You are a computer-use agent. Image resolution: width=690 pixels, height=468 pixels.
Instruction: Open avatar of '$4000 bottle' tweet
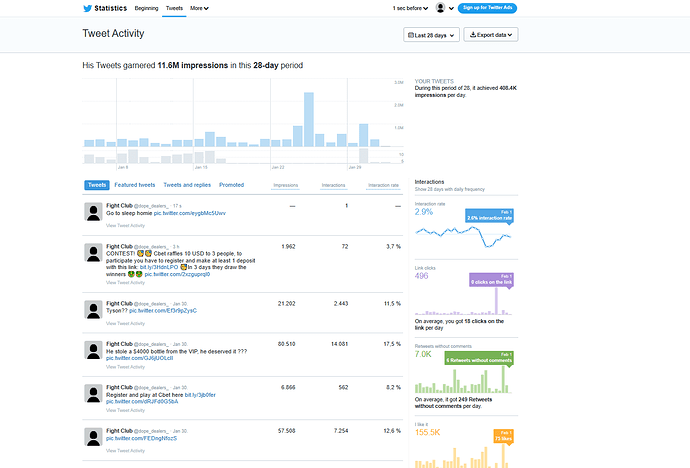tap(93, 350)
